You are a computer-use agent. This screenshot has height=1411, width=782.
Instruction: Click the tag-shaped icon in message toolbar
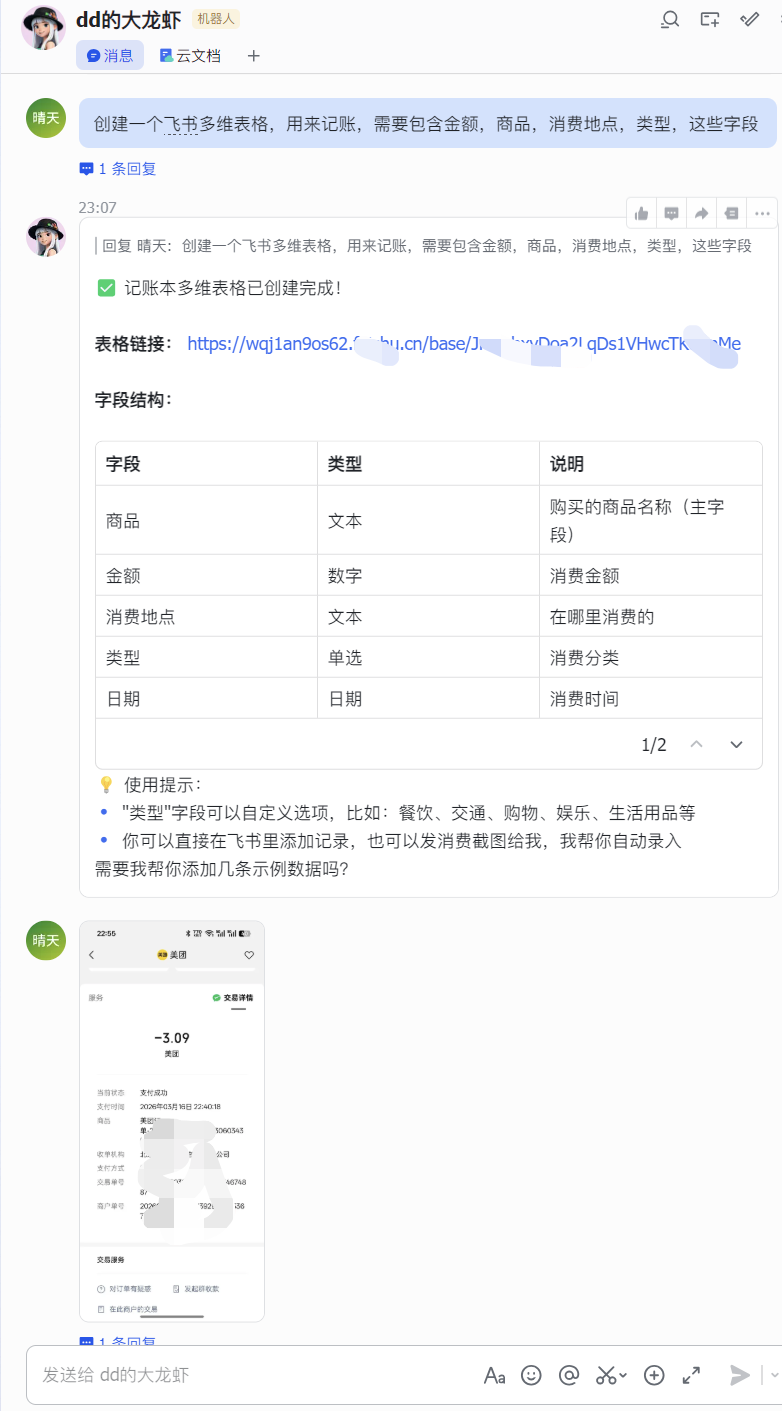[x=732, y=213]
